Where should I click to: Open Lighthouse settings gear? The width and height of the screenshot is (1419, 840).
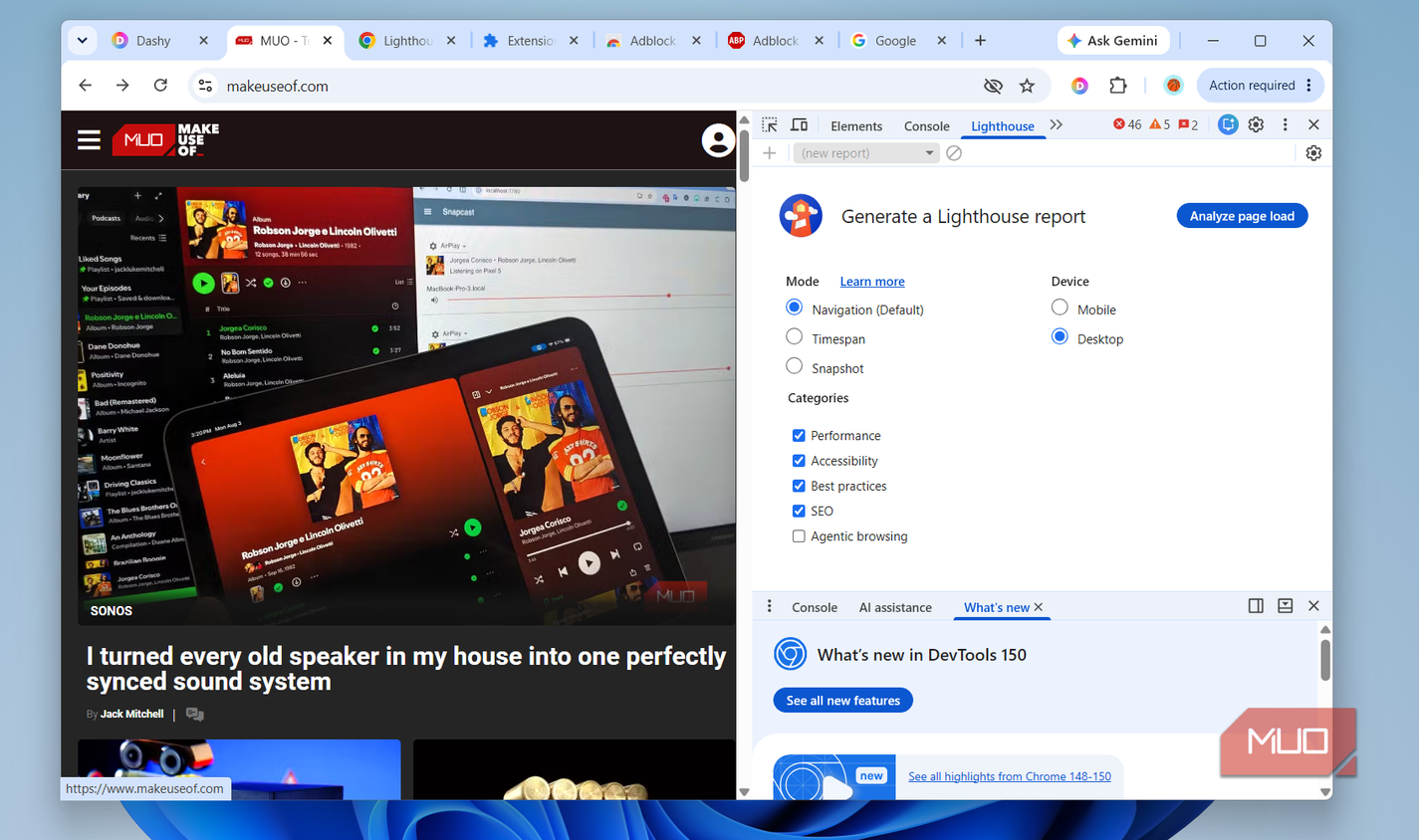(1313, 153)
